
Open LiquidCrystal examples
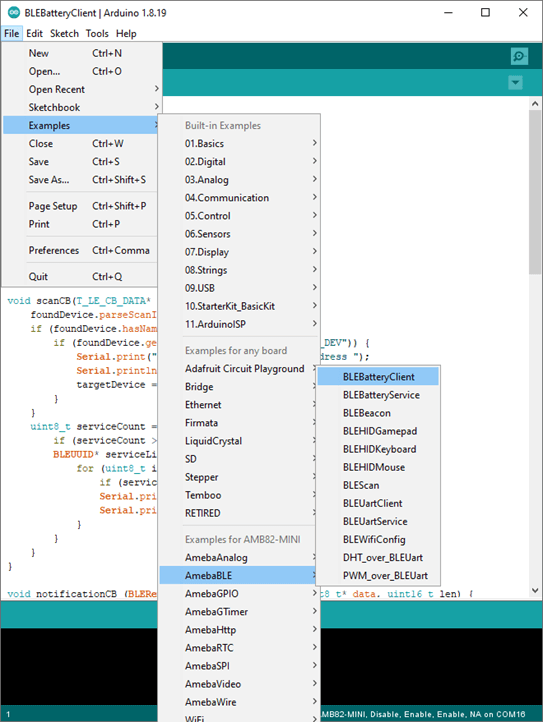(x=238, y=441)
